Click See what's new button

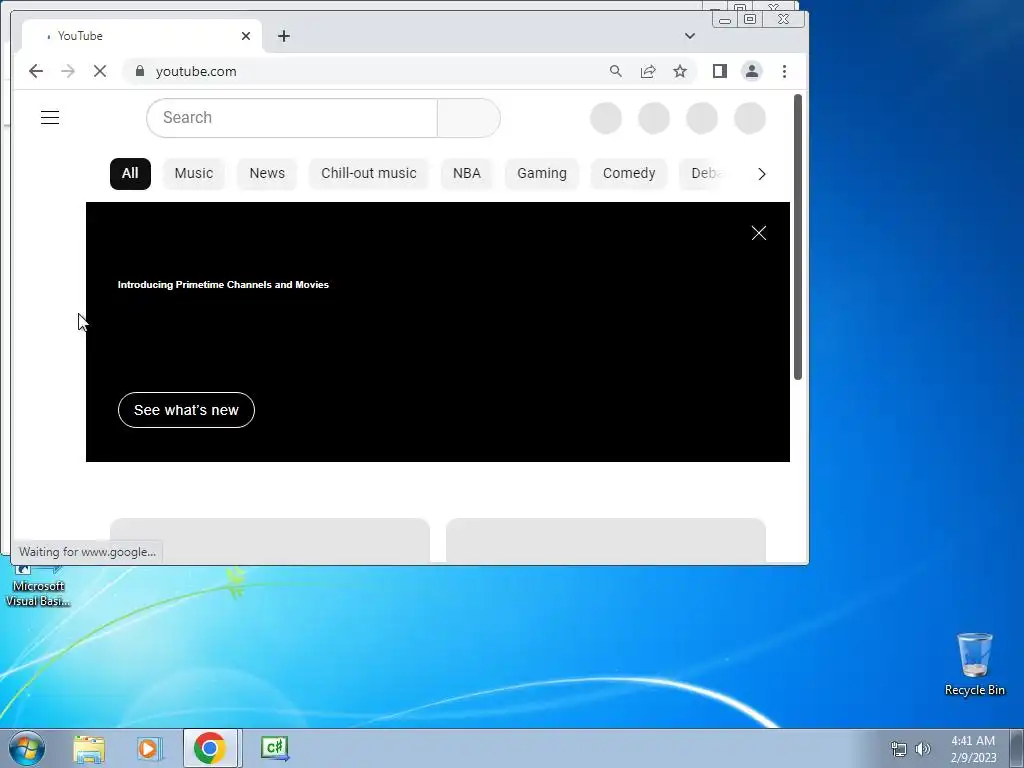[x=186, y=410]
